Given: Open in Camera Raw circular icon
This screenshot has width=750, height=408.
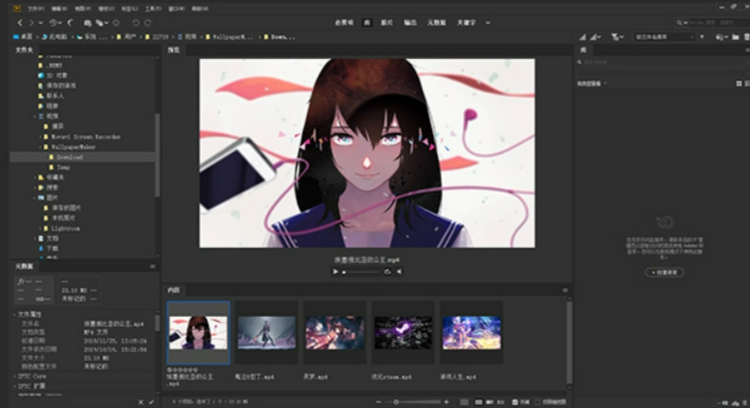Looking at the screenshot, I should 116,22.
